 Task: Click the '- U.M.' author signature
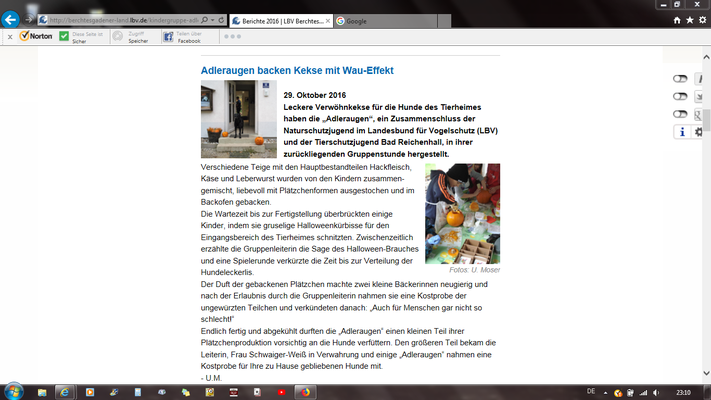[211, 378]
